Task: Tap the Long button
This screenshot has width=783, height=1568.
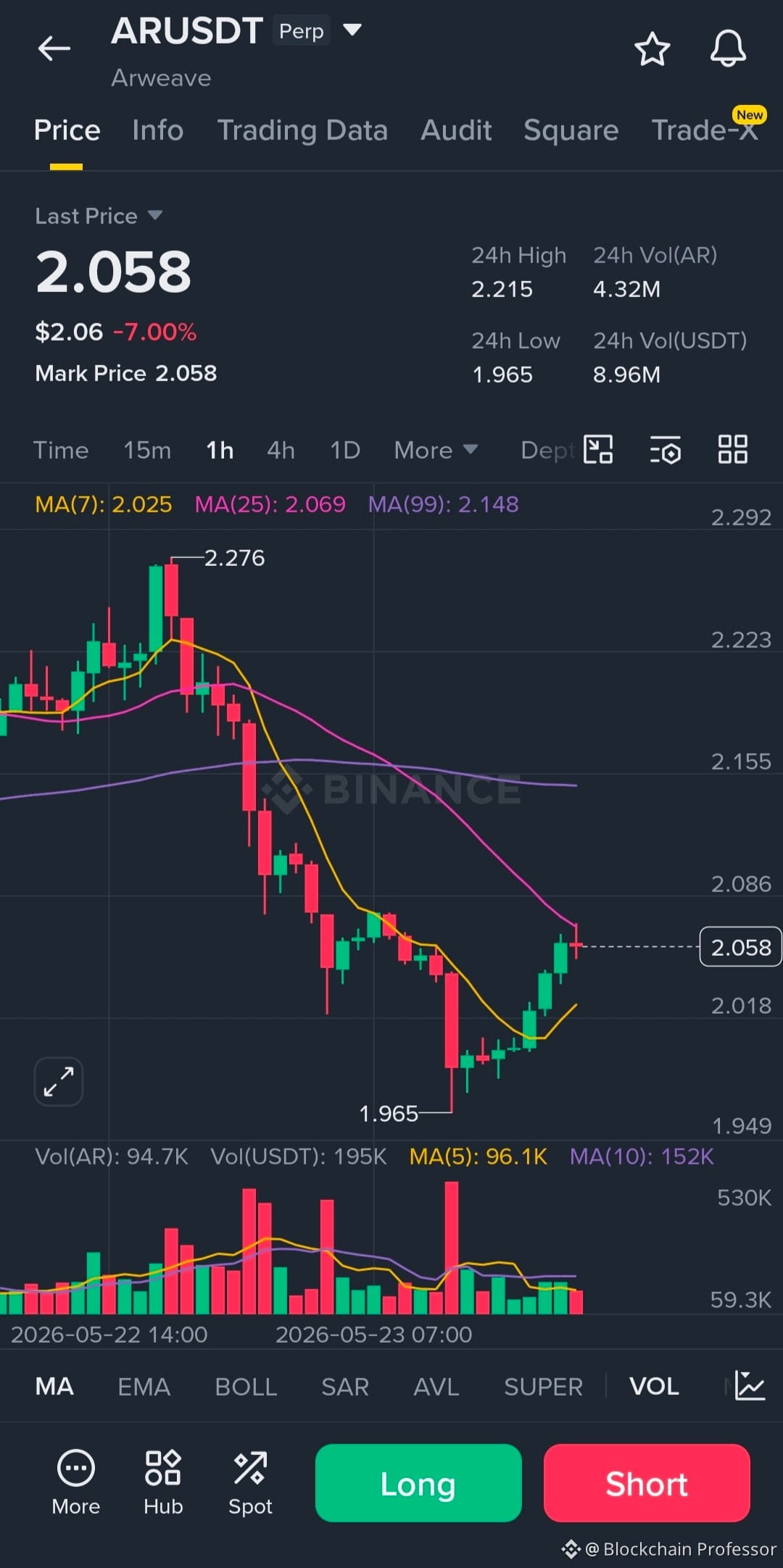Action: (418, 1483)
